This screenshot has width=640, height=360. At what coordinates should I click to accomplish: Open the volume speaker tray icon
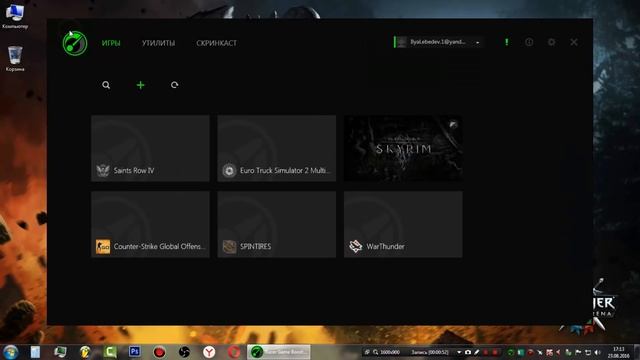(x=598, y=352)
